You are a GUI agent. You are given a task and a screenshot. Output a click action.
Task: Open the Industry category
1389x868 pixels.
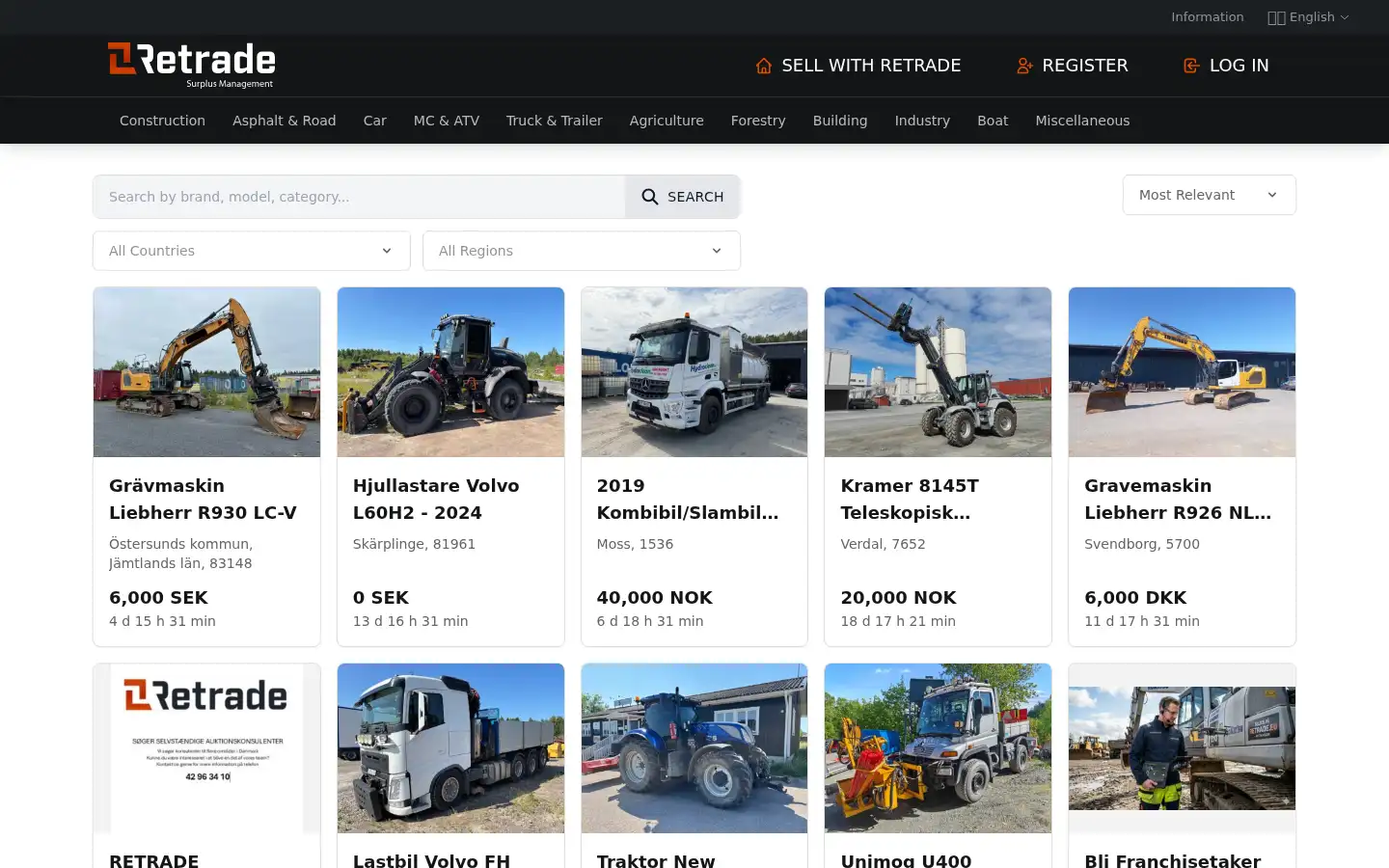(922, 121)
